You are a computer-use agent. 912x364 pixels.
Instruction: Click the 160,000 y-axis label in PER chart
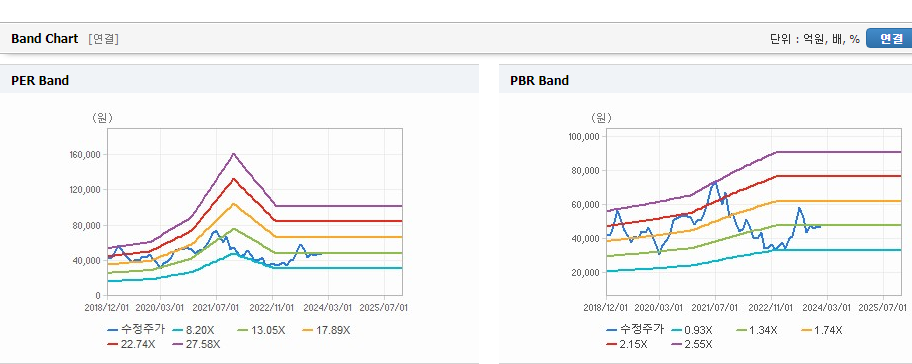[x=84, y=155]
